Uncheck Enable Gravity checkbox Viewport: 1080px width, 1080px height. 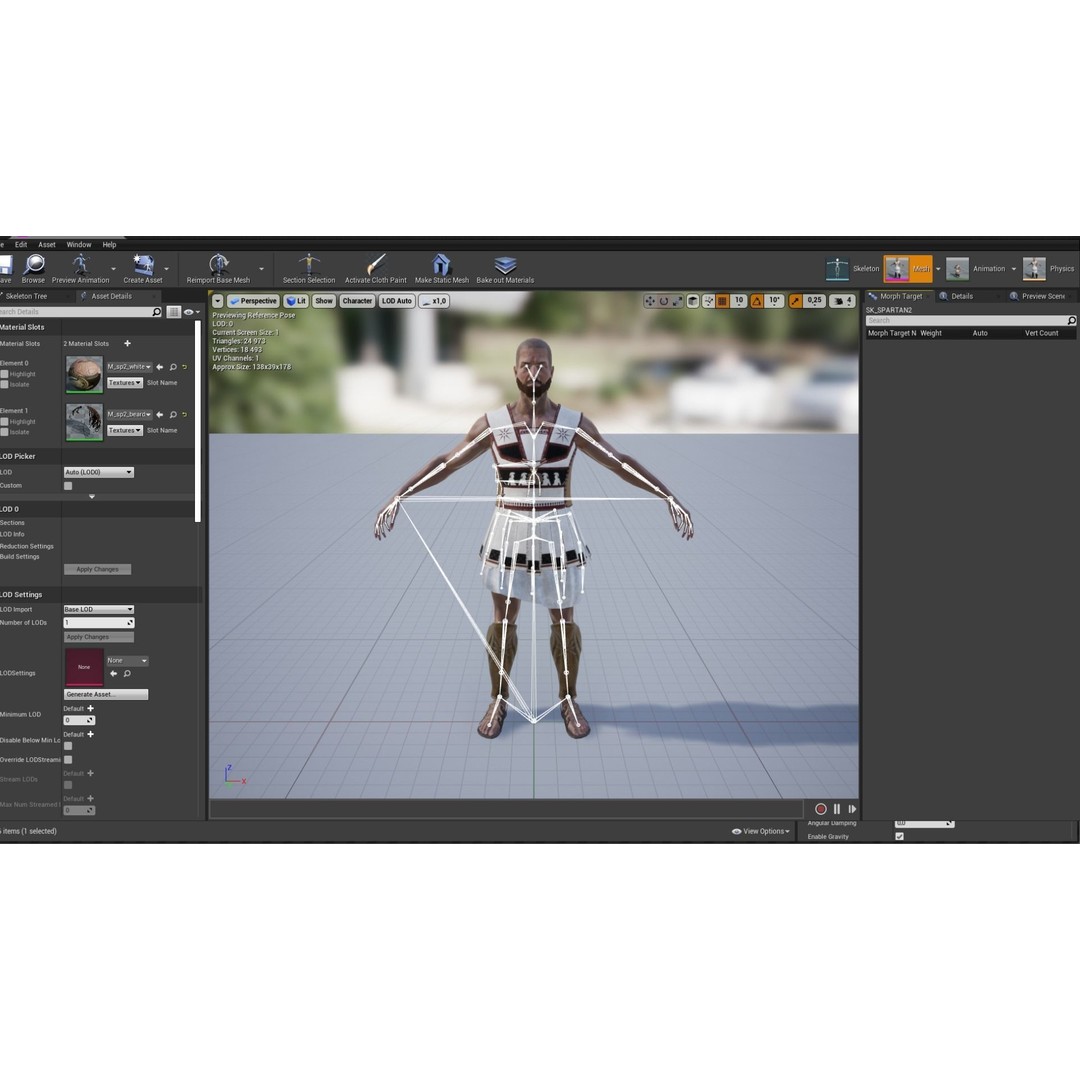pyautogui.click(x=900, y=836)
